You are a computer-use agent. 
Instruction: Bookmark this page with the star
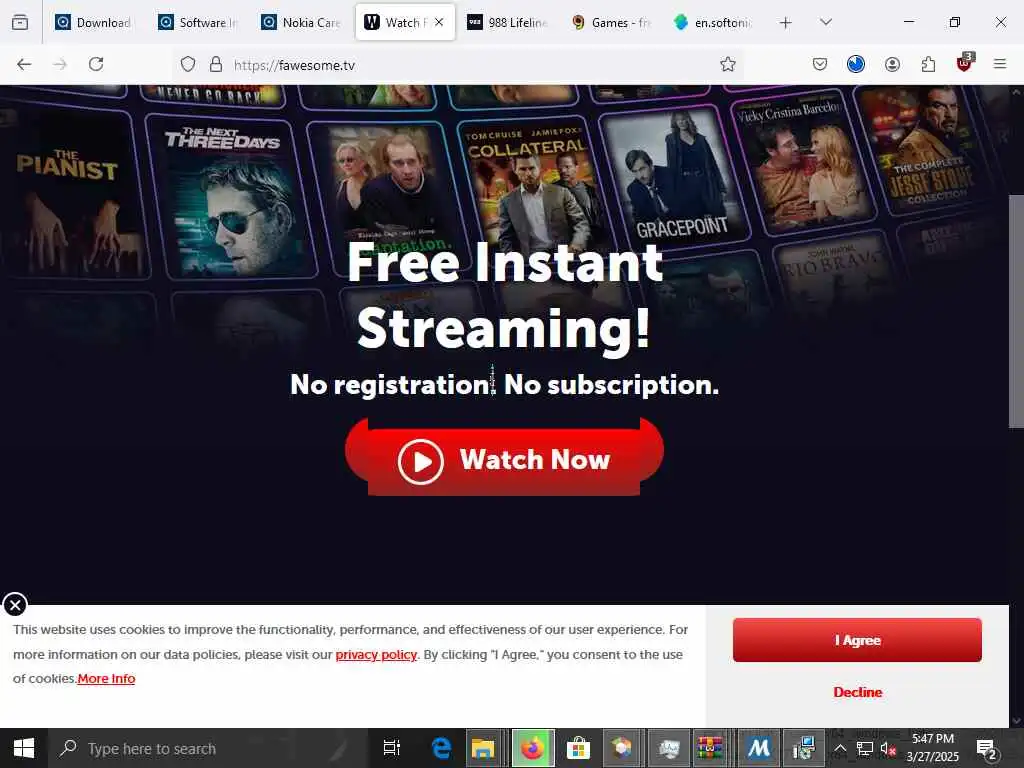point(728,64)
